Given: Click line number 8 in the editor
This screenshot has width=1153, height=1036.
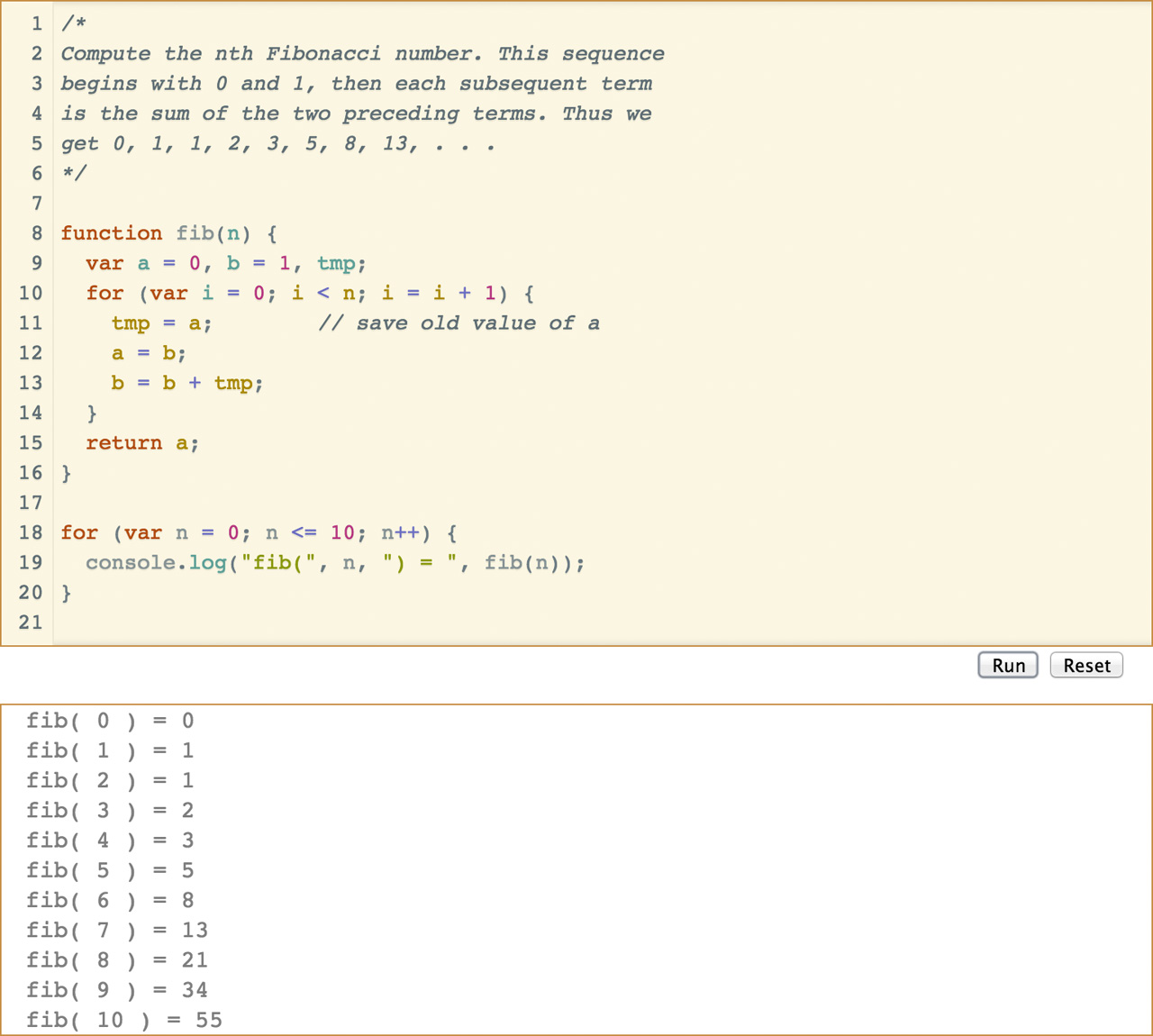Looking at the screenshot, I should click(x=36, y=233).
